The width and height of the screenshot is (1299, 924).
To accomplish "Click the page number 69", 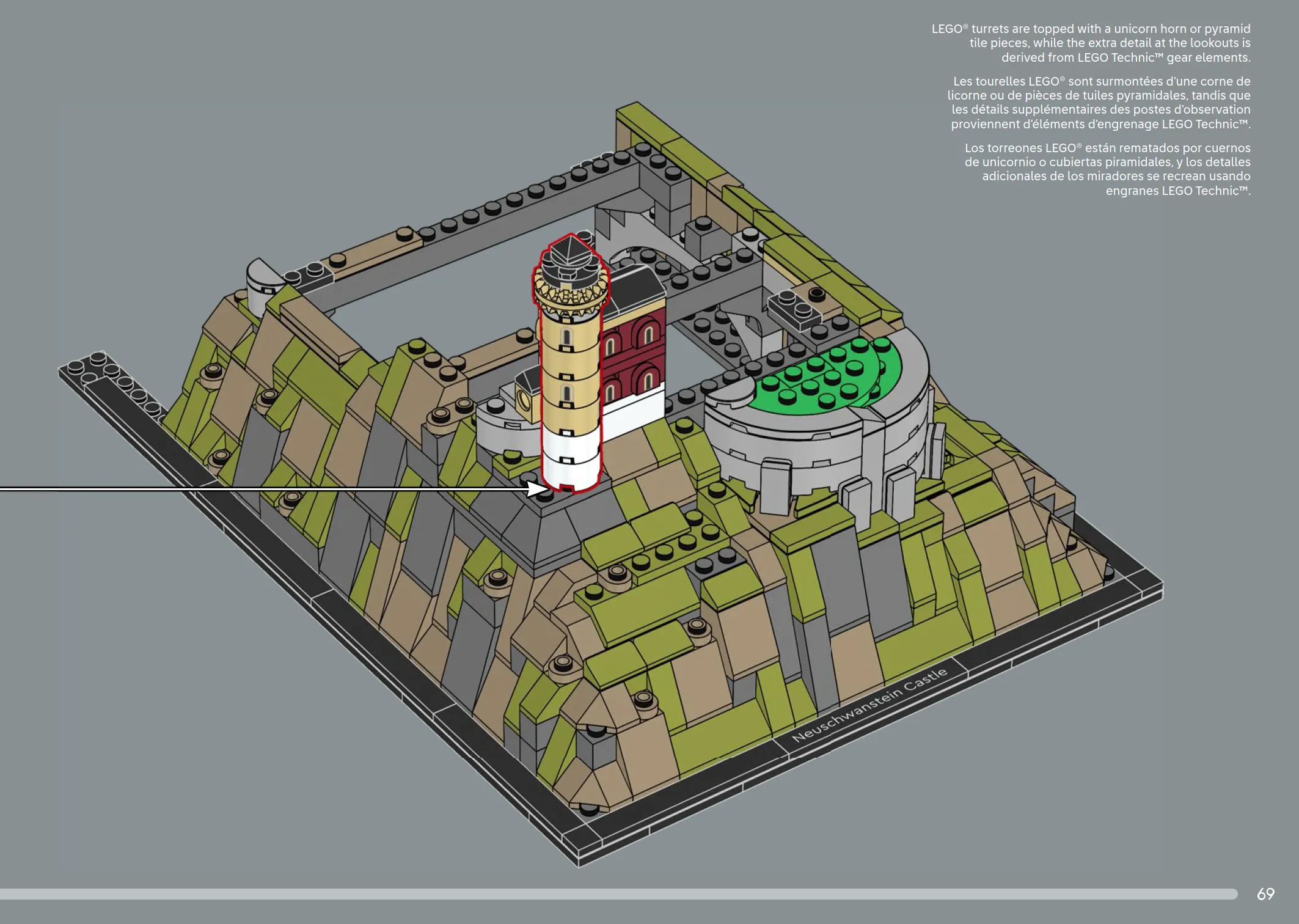I will click(x=1265, y=894).
